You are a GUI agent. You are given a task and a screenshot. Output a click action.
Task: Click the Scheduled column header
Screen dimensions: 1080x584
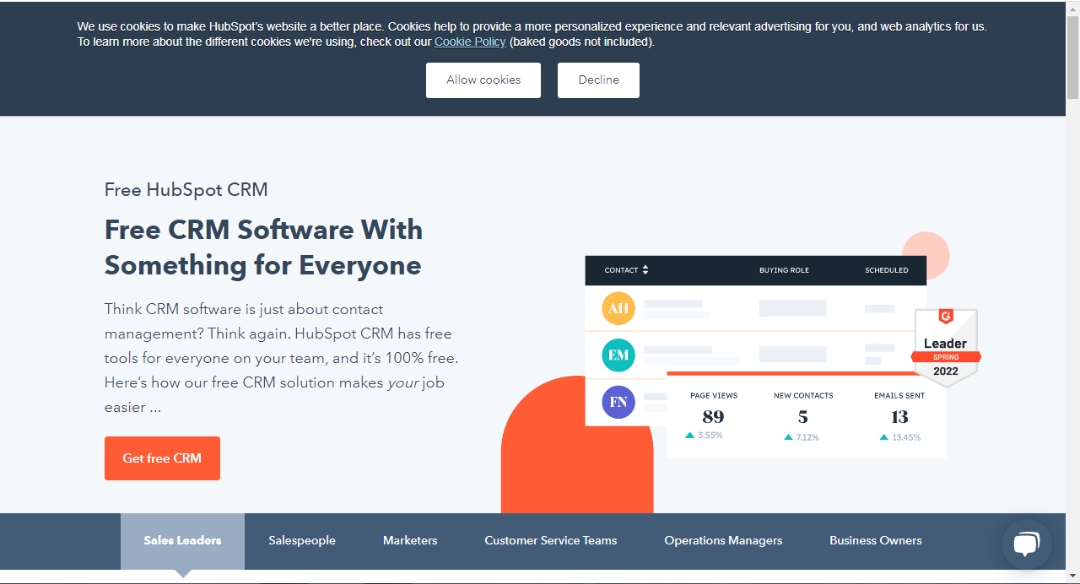tap(886, 270)
